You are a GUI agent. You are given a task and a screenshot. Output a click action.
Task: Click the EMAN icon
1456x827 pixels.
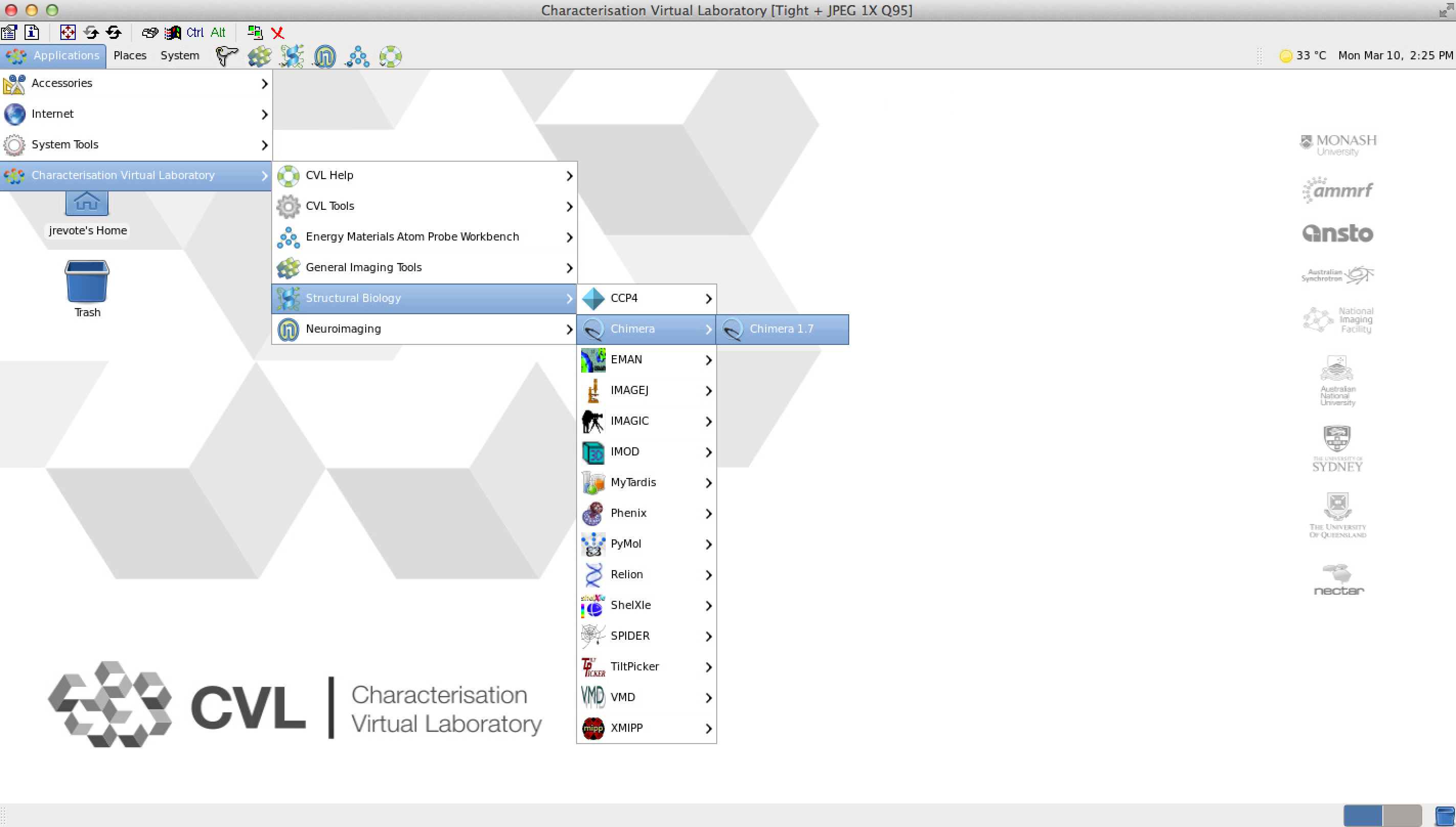[x=593, y=360]
